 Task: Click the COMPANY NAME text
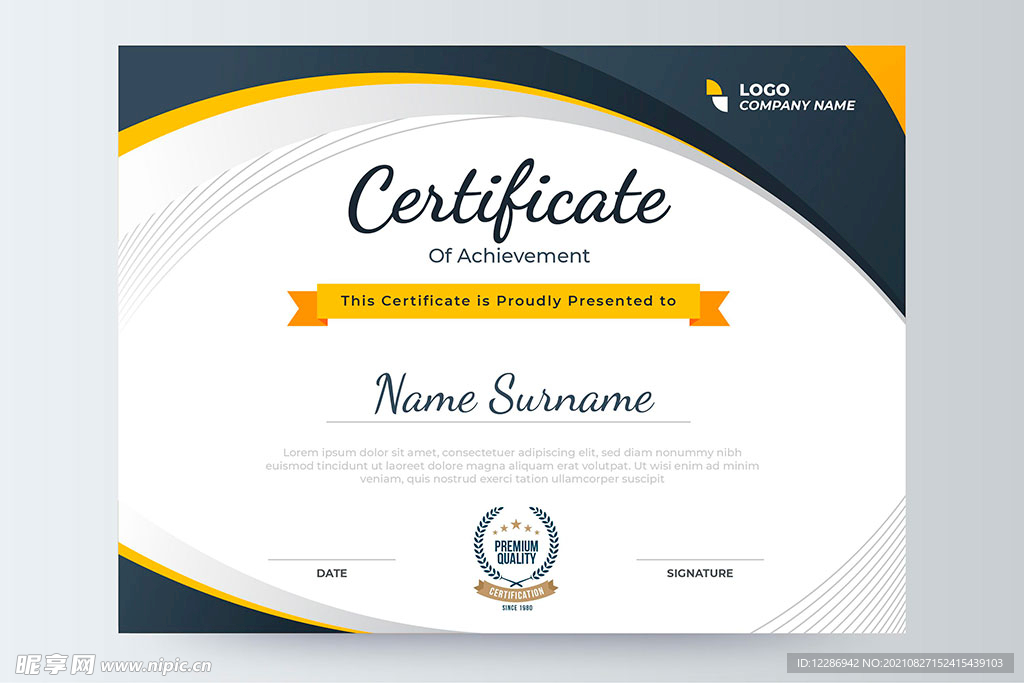pyautogui.click(x=797, y=105)
